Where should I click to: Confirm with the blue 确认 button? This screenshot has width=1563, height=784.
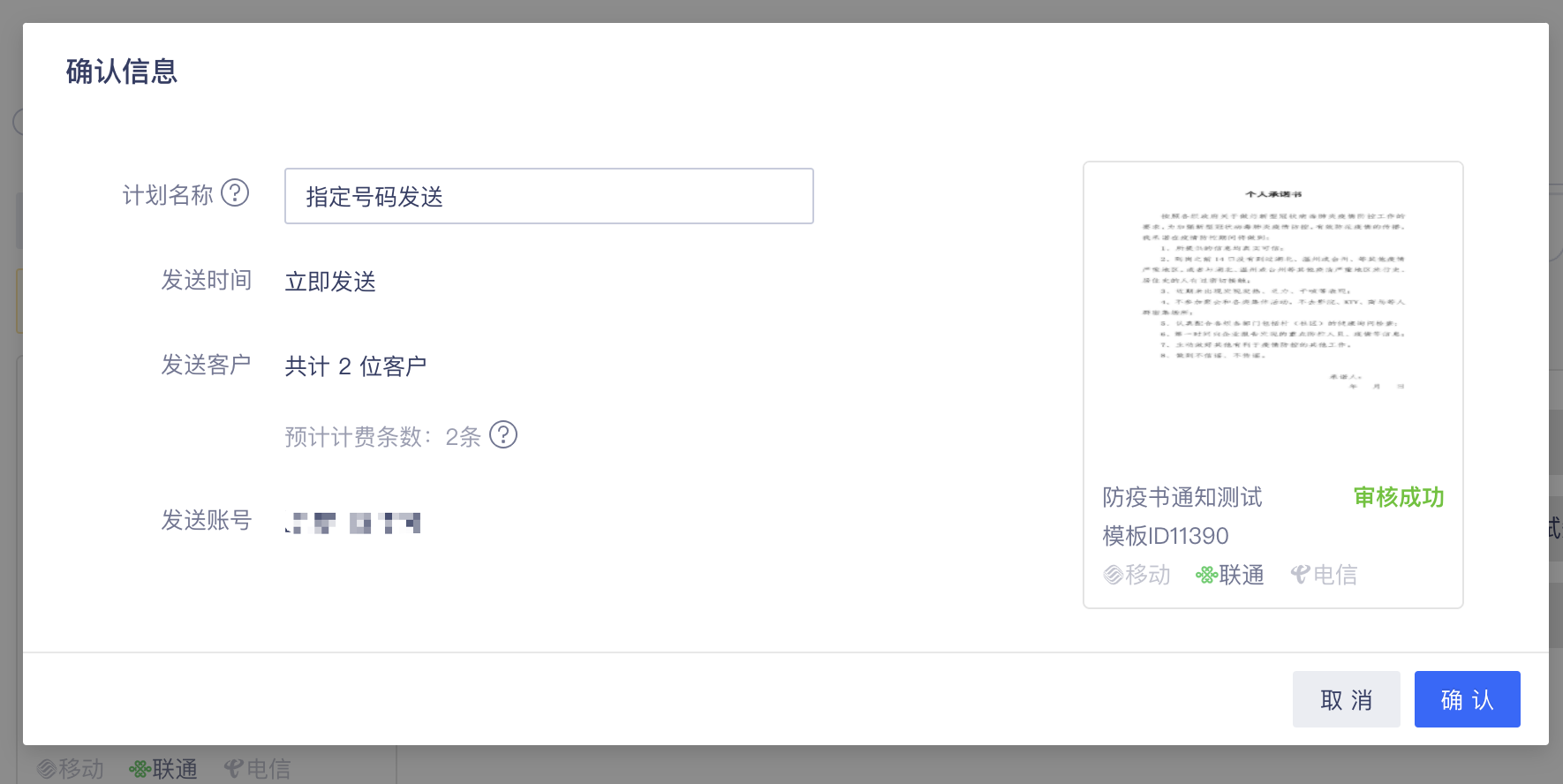point(1468,699)
